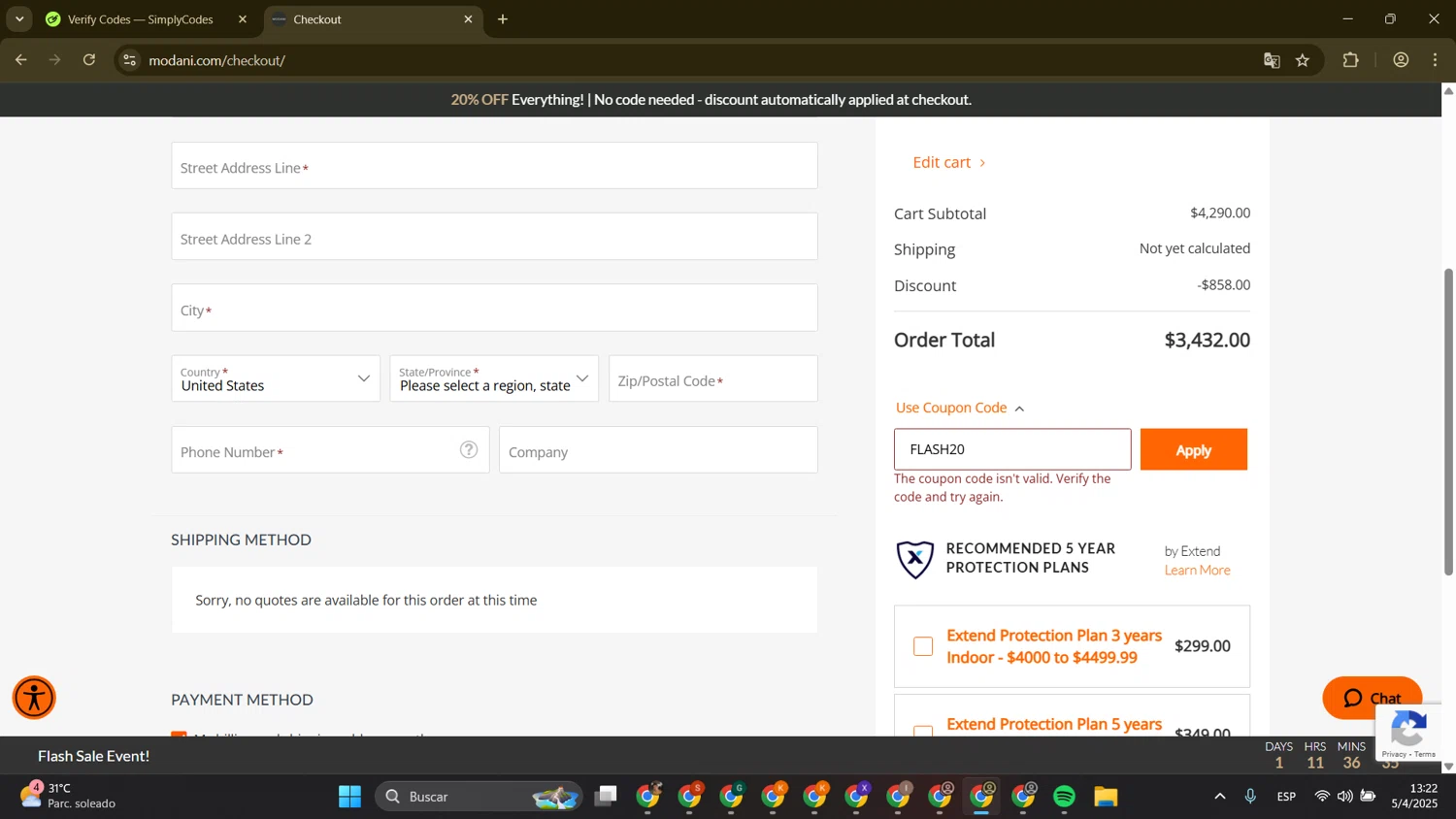Click the Phone Number field
The image size is (1456, 819).
click(330, 450)
